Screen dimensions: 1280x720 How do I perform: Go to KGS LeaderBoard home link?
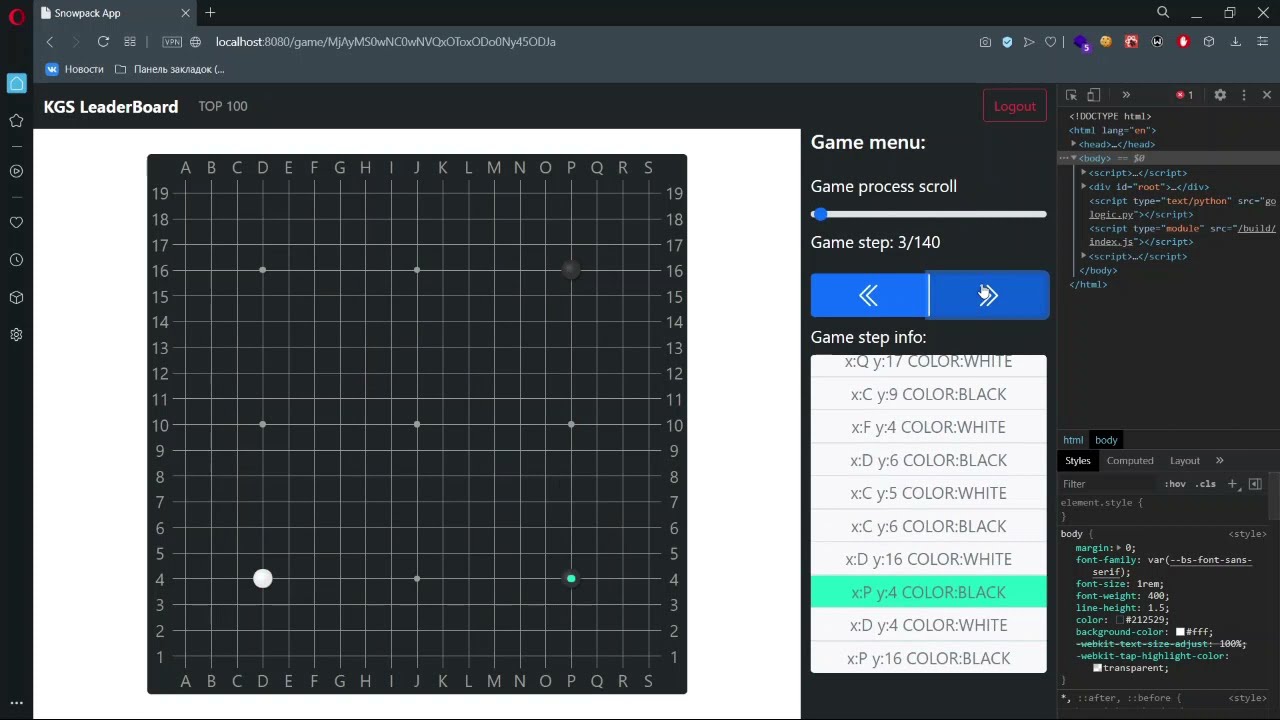(111, 107)
